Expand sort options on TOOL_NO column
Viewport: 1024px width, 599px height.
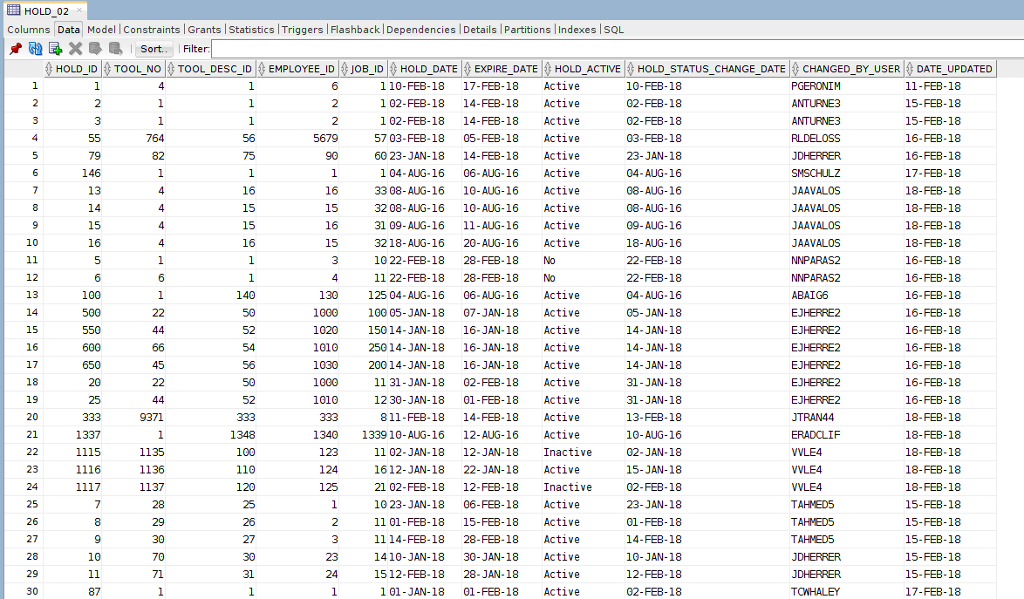pos(108,68)
